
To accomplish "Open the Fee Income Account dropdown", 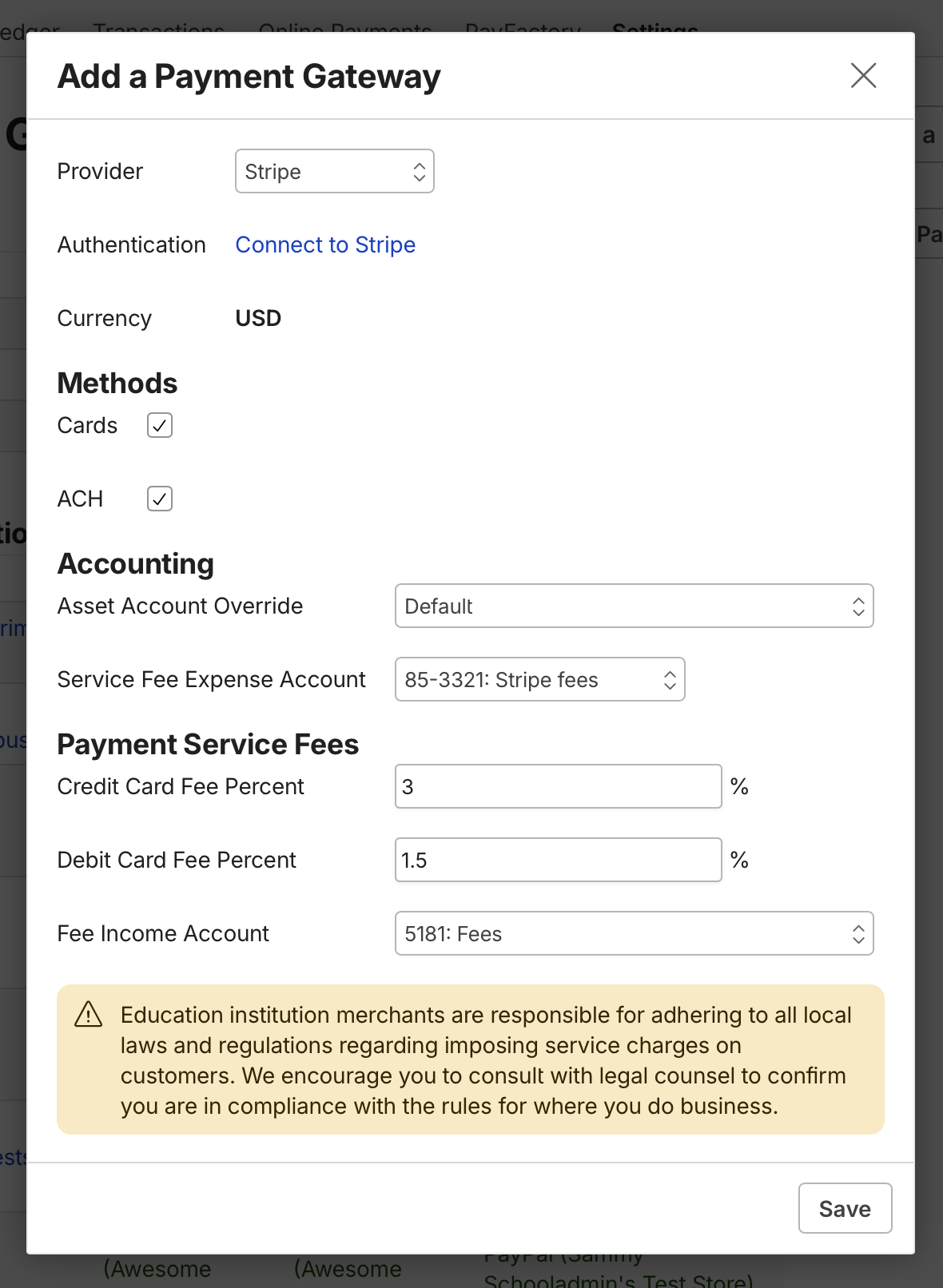I will (635, 933).
